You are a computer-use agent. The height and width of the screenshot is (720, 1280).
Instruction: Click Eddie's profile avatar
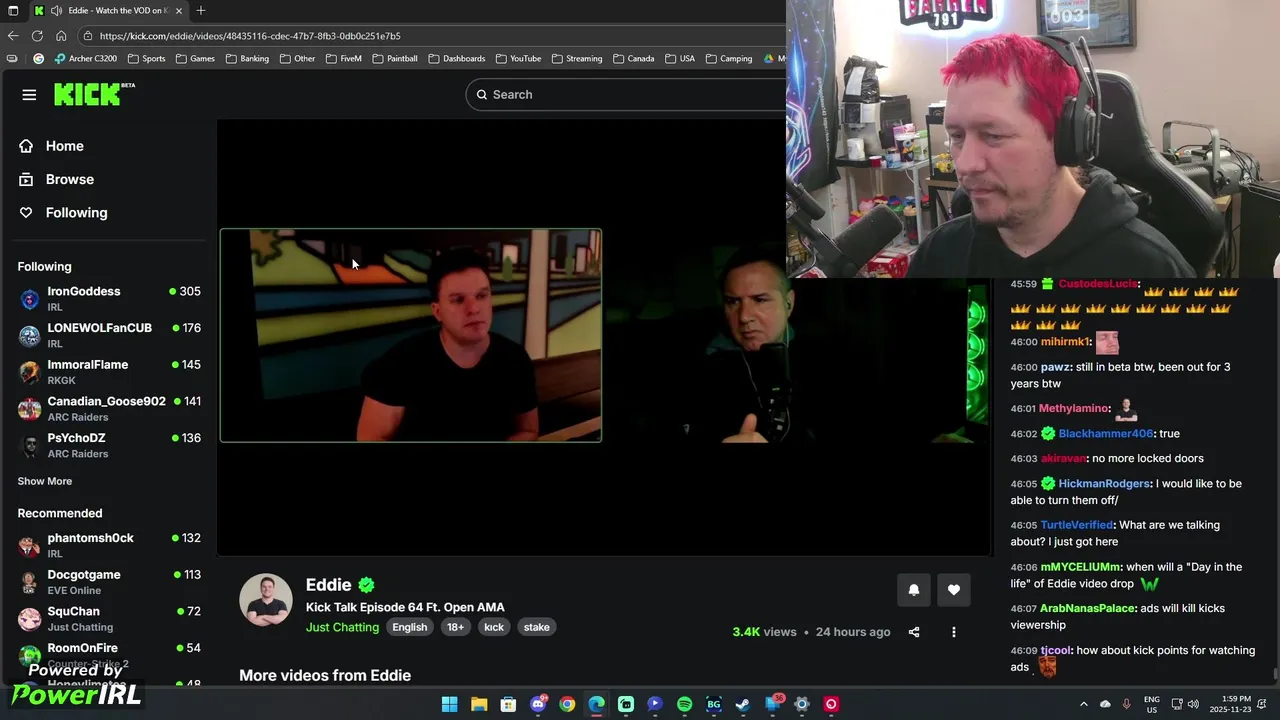pyautogui.click(x=265, y=600)
